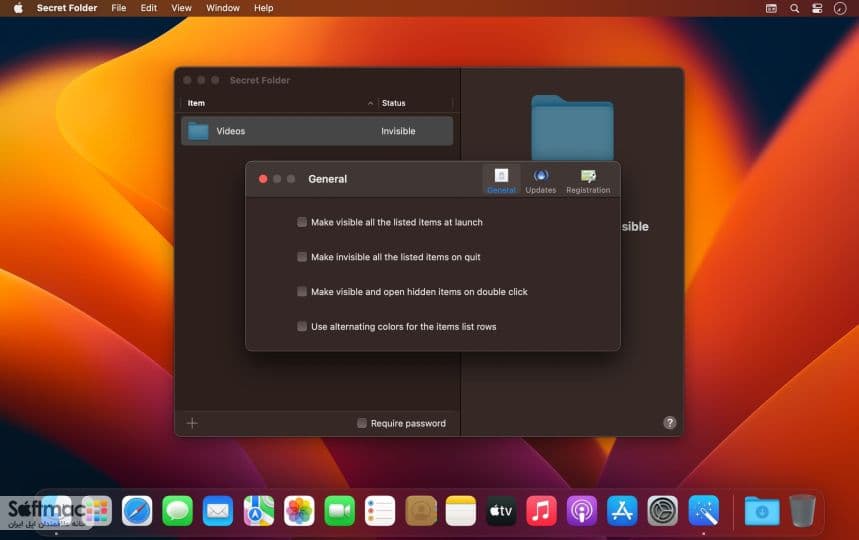This screenshot has height=540, width=859.
Task: Open FaceTime from the Dock
Action: pos(340,511)
